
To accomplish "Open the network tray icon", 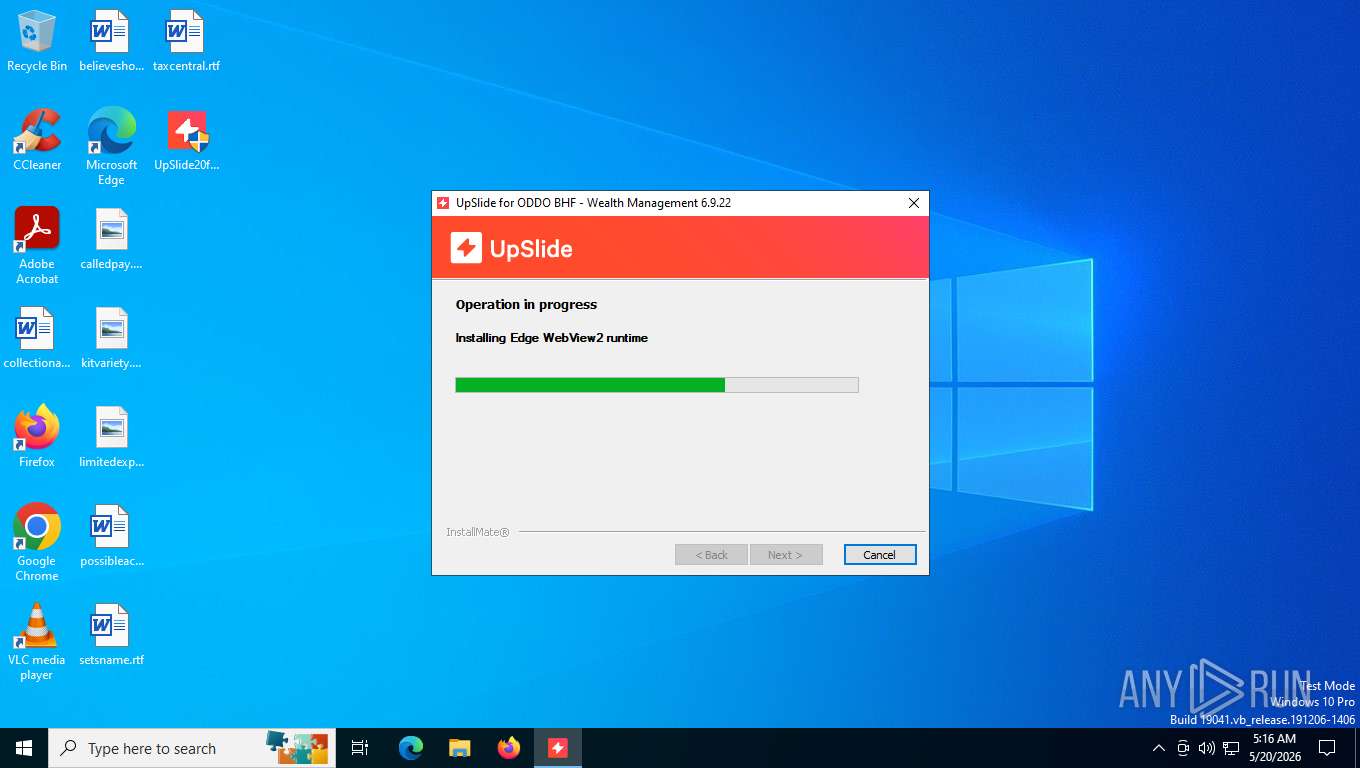I will 1231,748.
